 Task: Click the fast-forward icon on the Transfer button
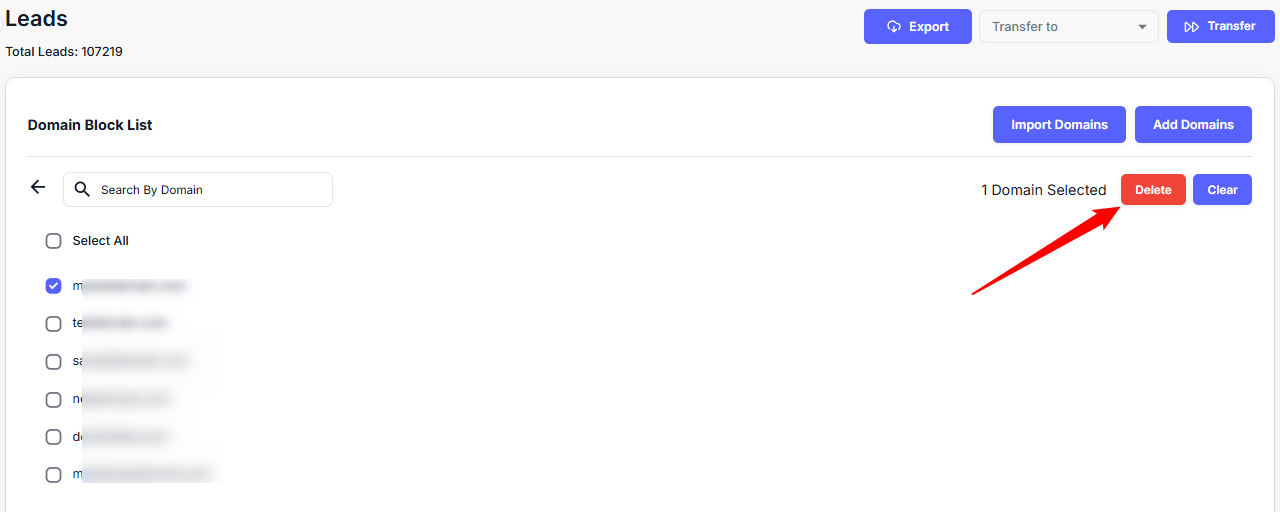click(x=1191, y=27)
